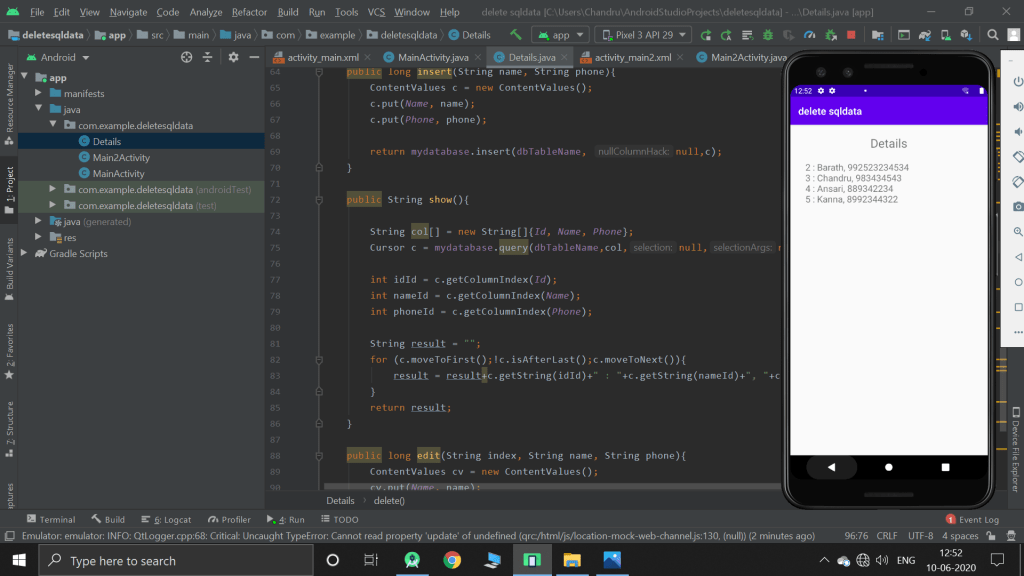Image resolution: width=1024 pixels, height=576 pixels.
Task: Open the Refactor menu
Action: pos(249,12)
